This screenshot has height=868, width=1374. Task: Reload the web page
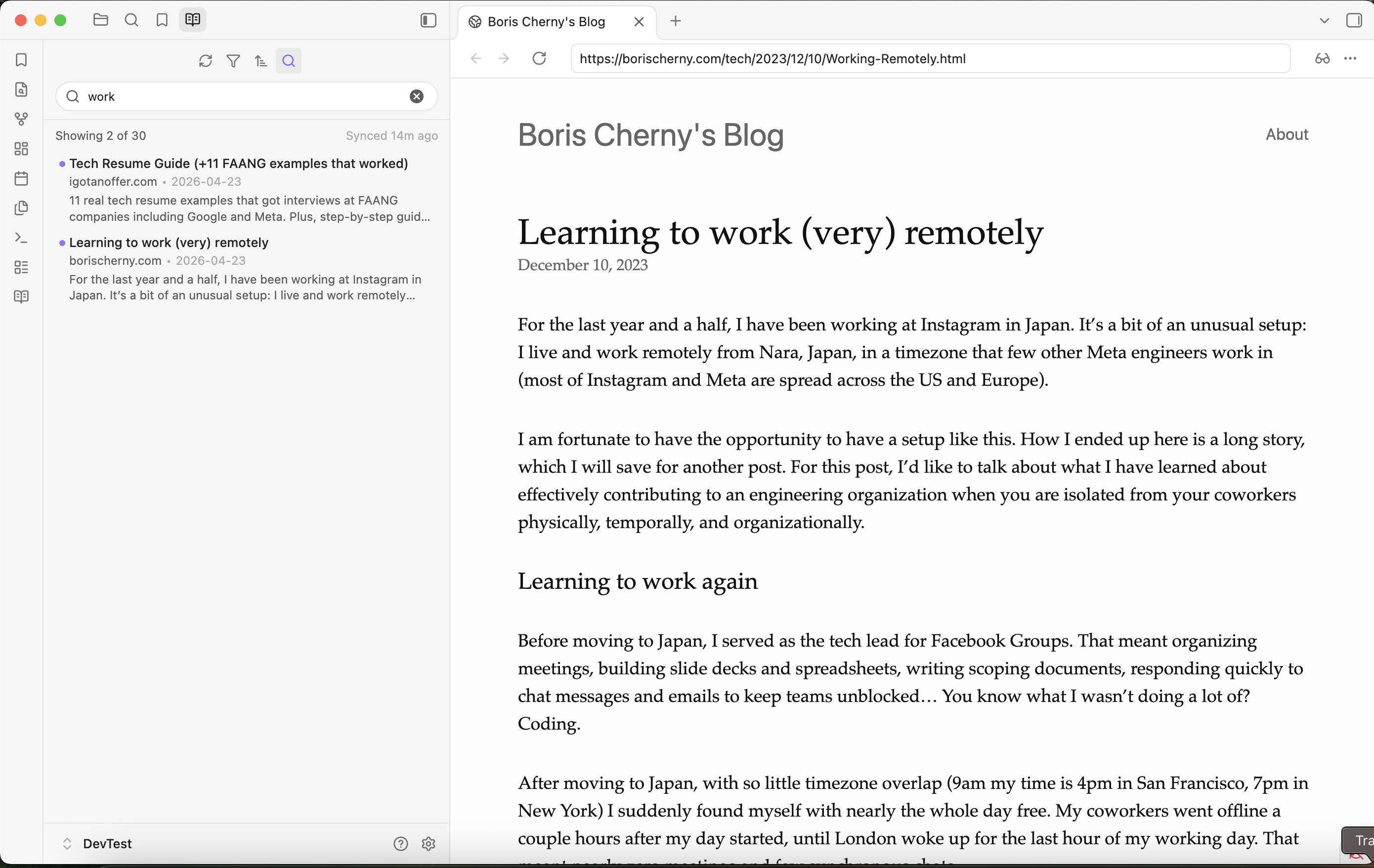539,58
